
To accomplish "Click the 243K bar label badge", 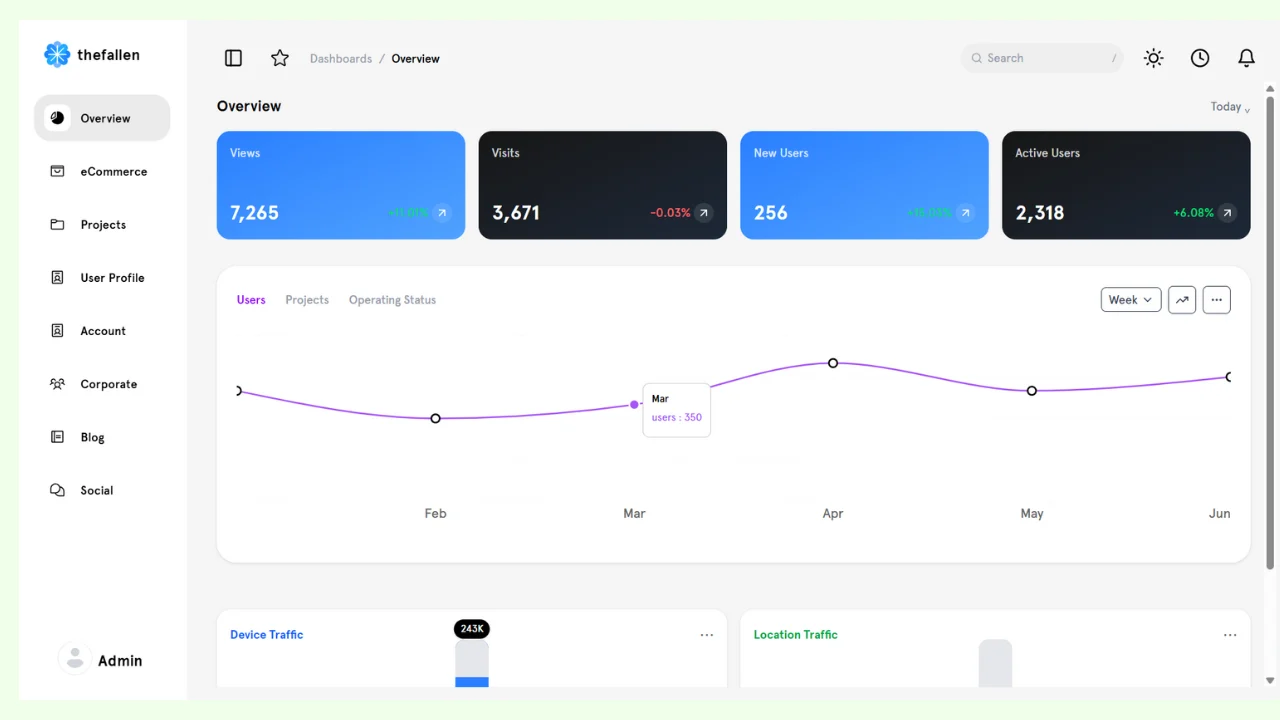I will tap(472, 629).
